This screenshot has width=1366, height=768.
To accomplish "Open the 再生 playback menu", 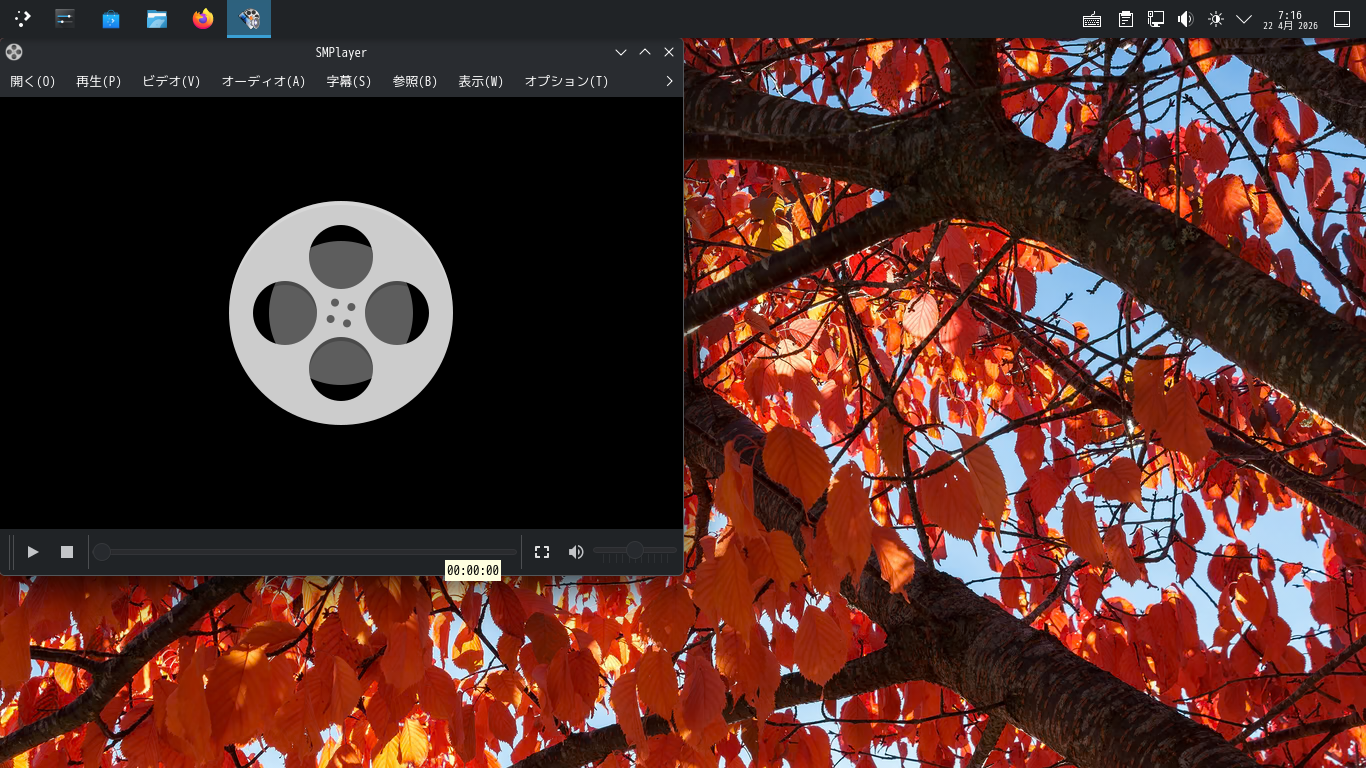I will point(98,81).
